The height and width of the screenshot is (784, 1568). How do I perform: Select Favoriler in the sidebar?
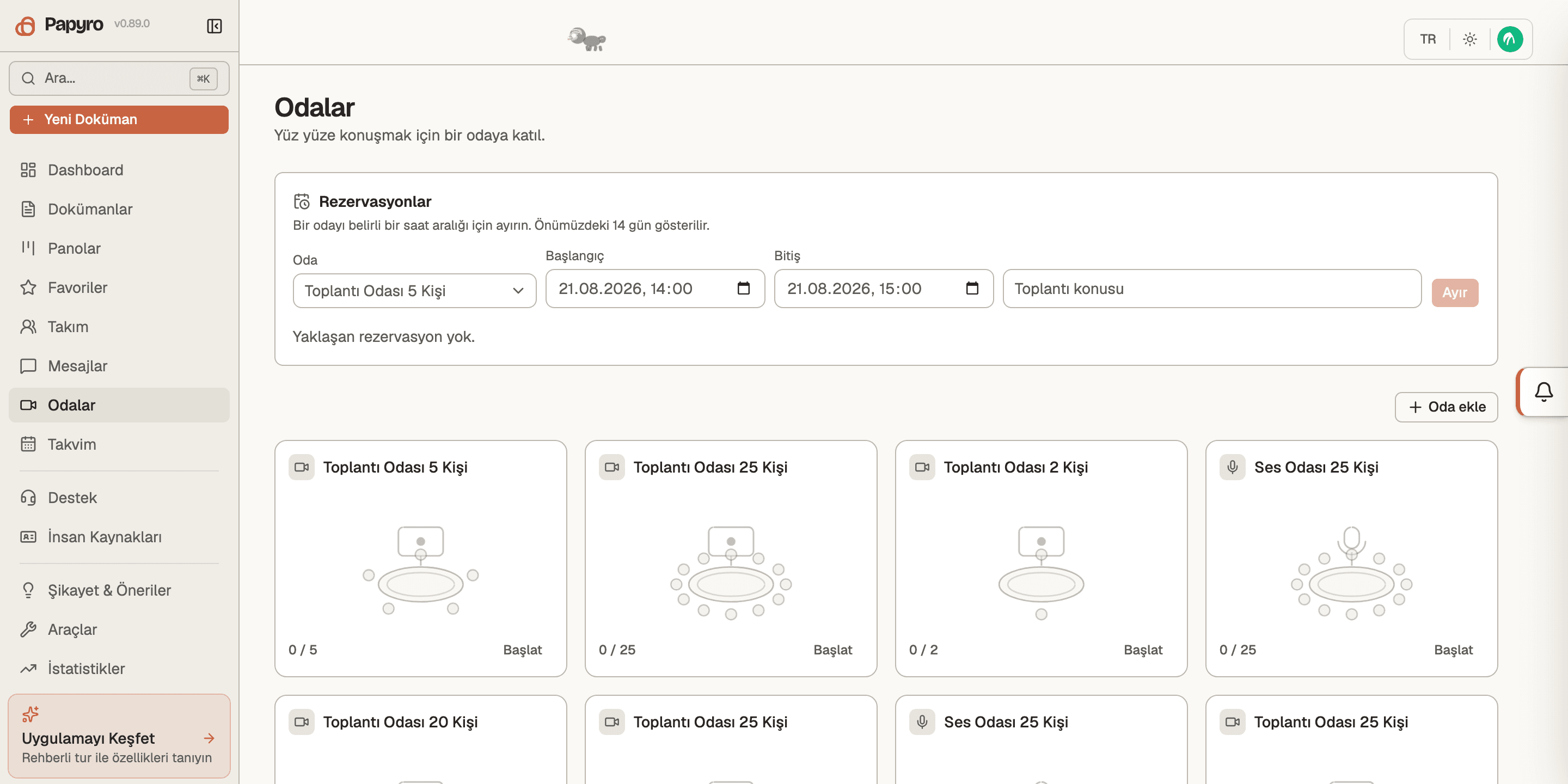tap(119, 287)
